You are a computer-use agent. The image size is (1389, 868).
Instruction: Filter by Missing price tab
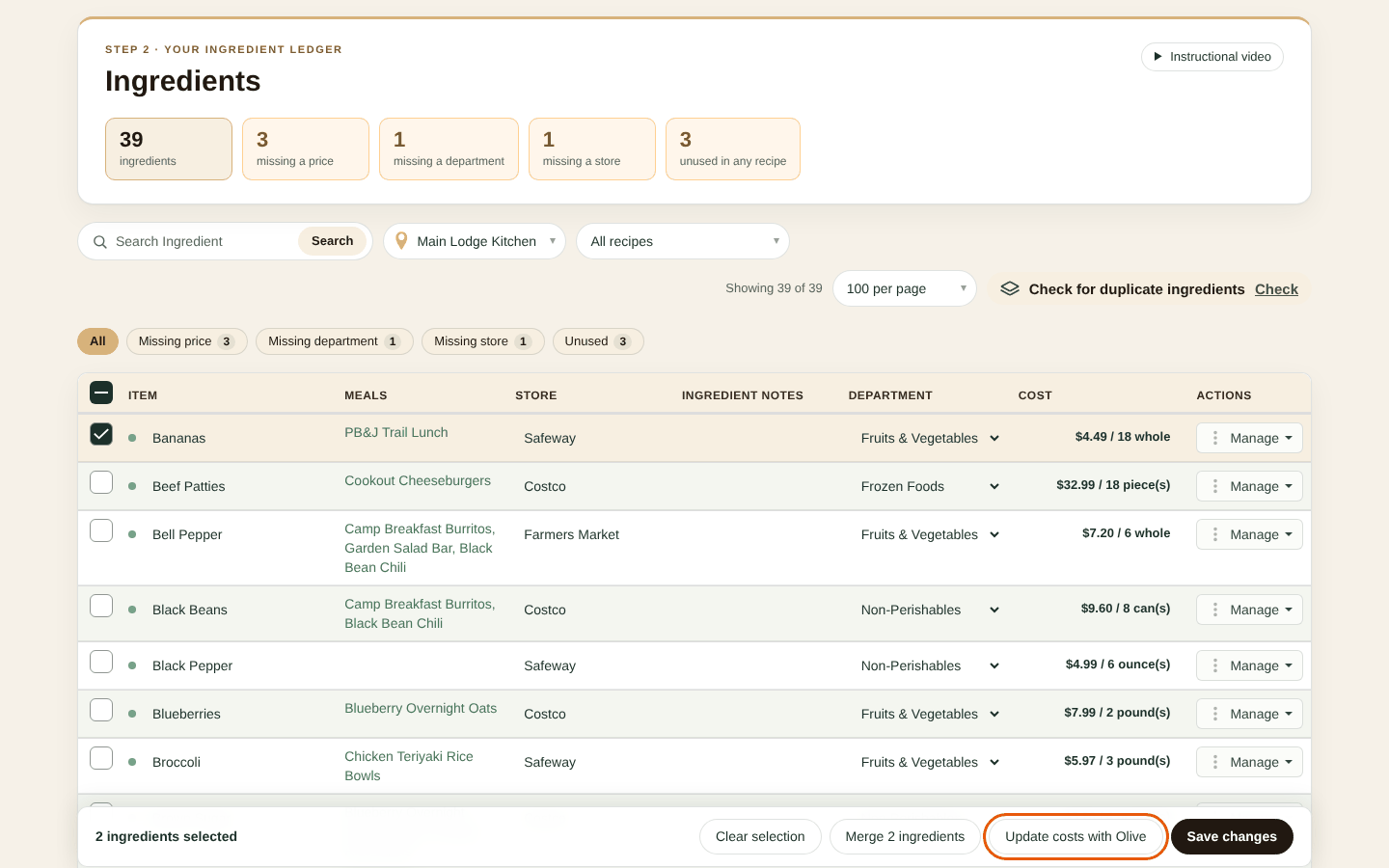[x=187, y=341]
